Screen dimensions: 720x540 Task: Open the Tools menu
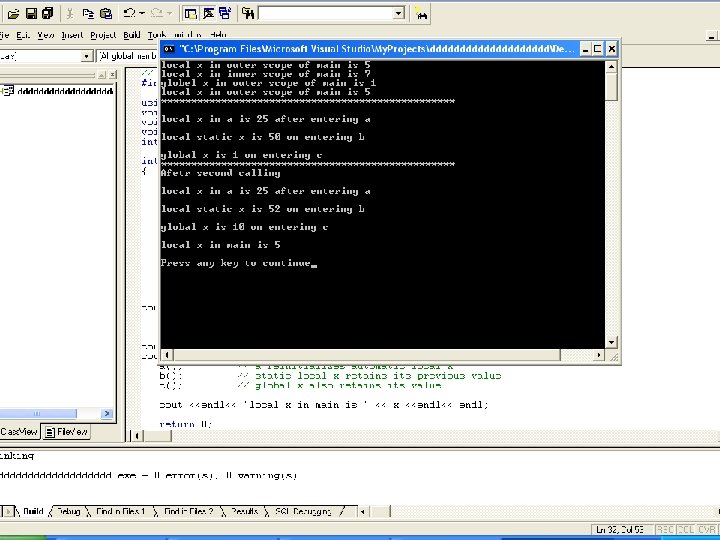click(x=157, y=35)
